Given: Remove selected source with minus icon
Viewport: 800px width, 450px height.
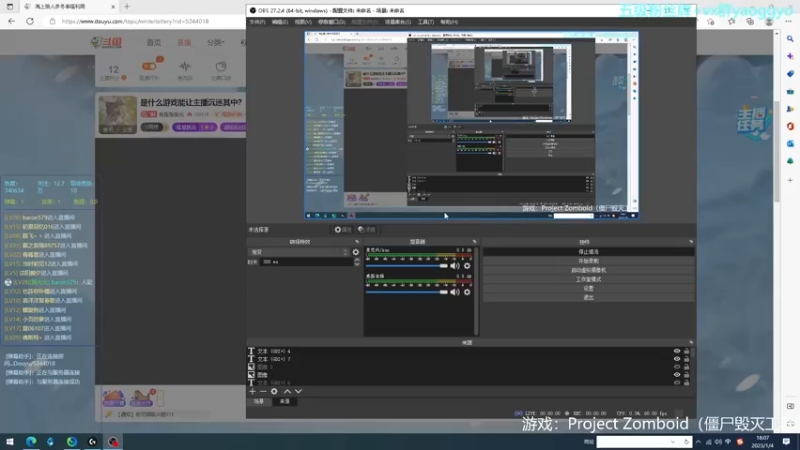Looking at the screenshot, I should [x=263, y=391].
